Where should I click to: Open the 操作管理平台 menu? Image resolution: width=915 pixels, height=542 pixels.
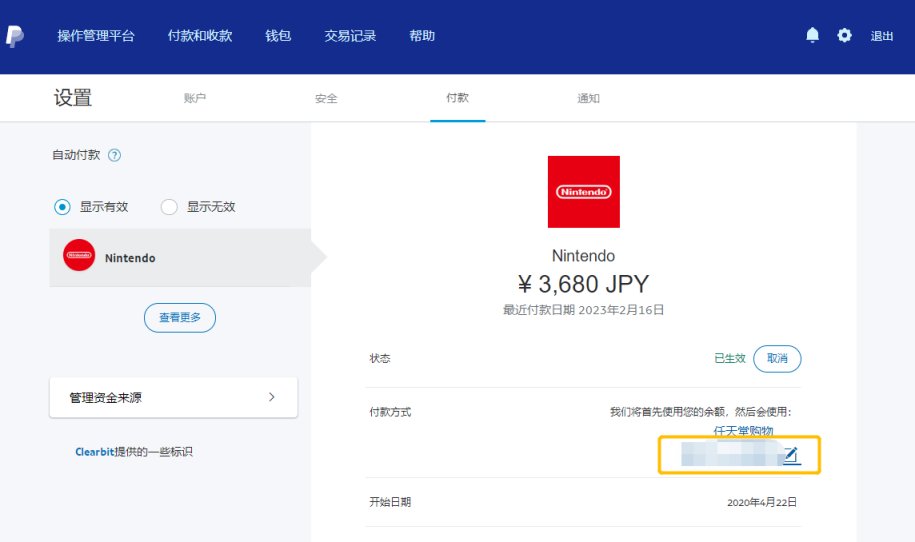click(96, 36)
